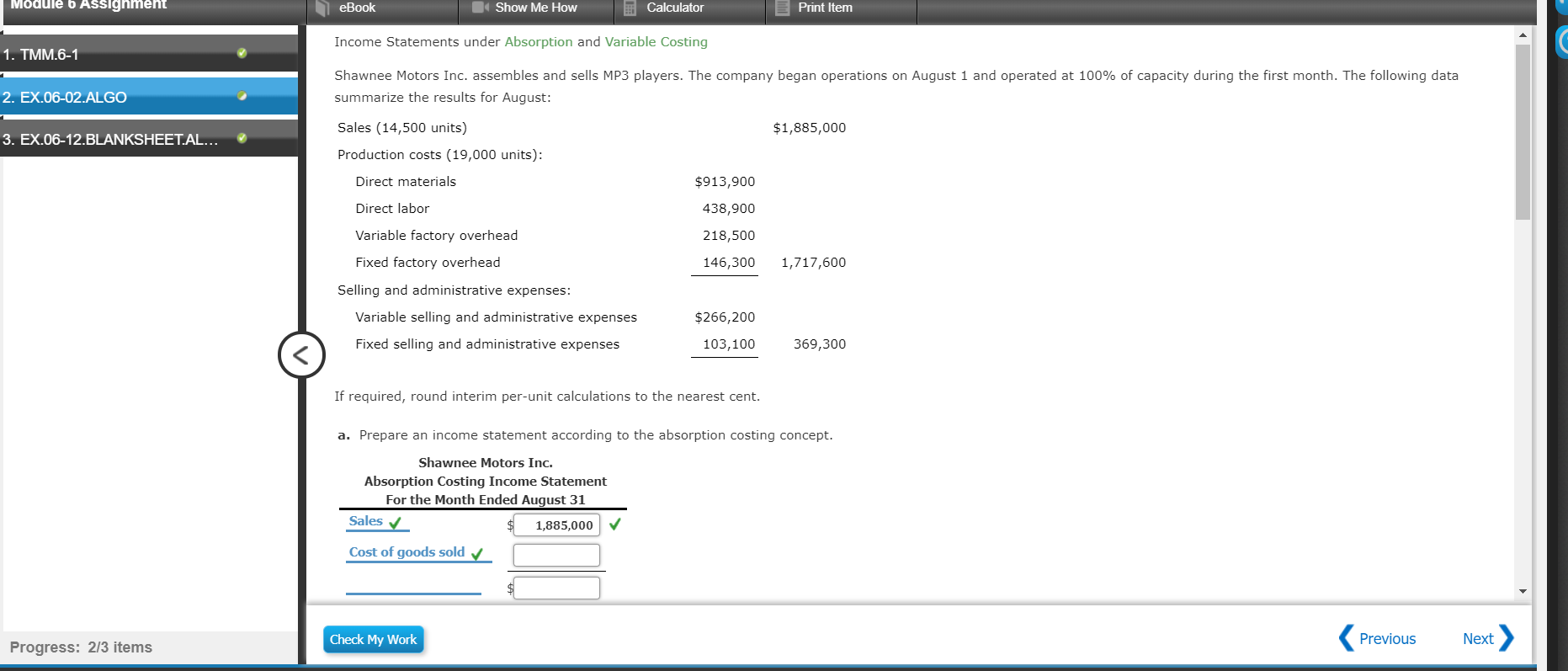Click the Sales amount field showing 1,885,000

[556, 525]
